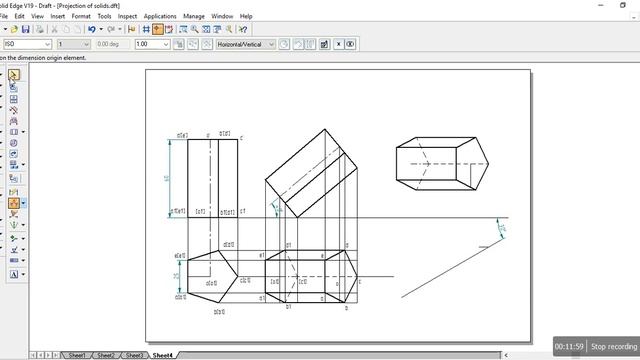Click the Drawing View Wizard icon

point(13,87)
